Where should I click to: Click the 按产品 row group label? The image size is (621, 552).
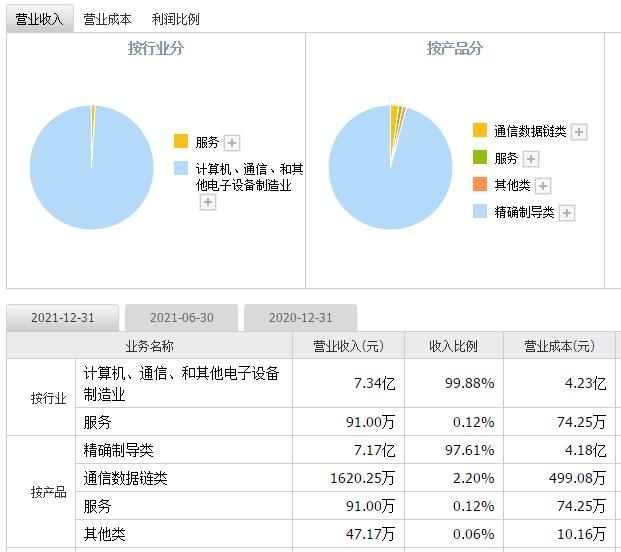pyautogui.click(x=48, y=492)
